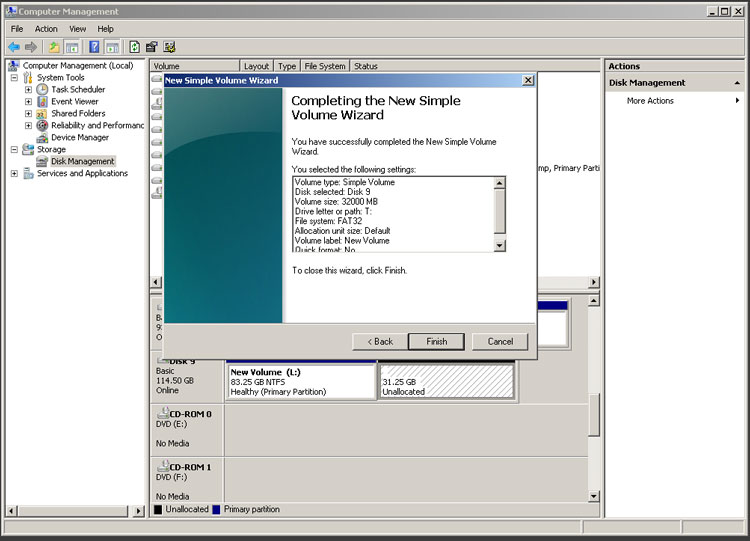The width and height of the screenshot is (750, 541).
Task: Click the Up one level folder icon
Action: tap(54, 47)
